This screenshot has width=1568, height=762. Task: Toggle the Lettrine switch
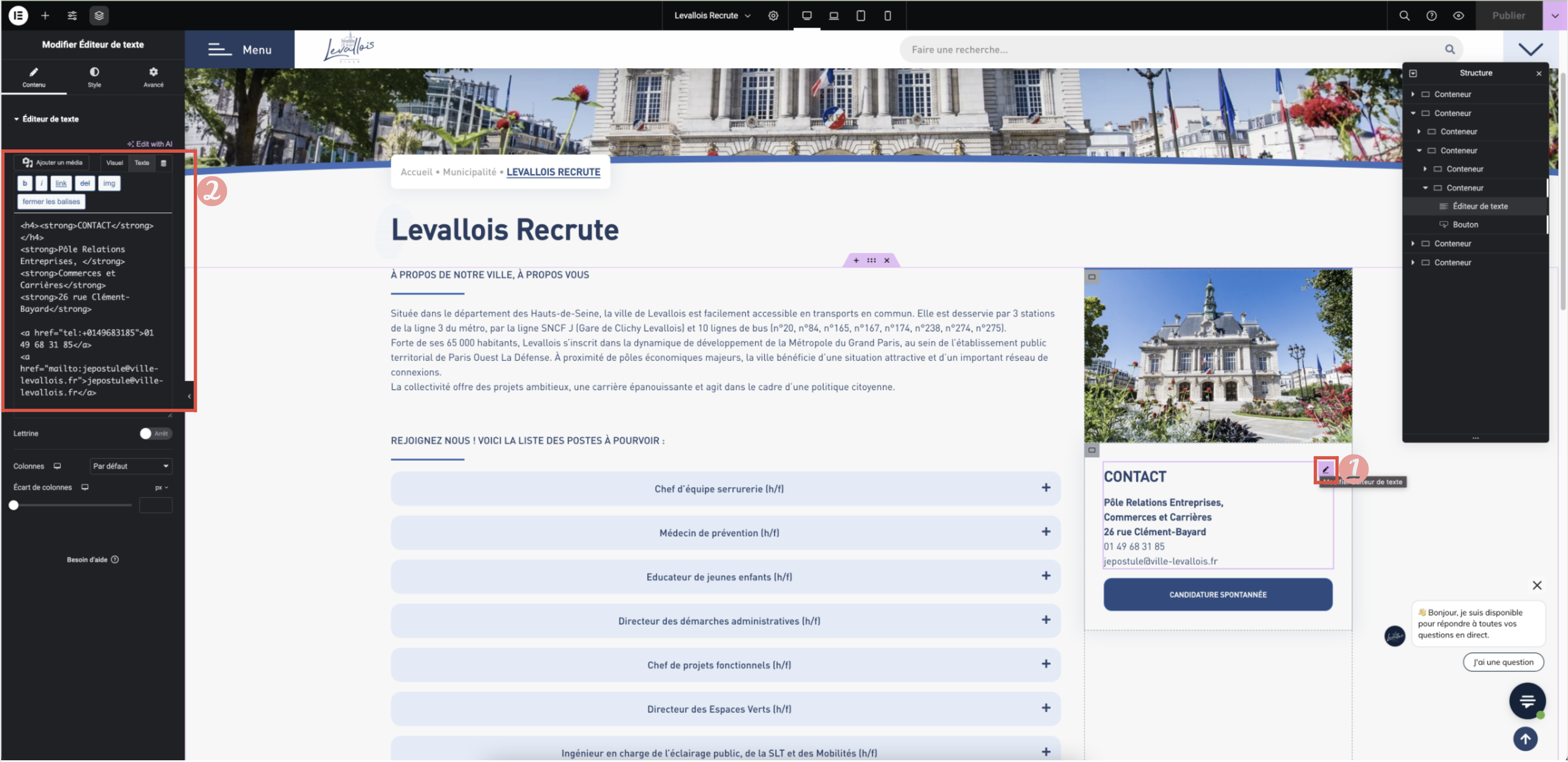click(x=155, y=433)
